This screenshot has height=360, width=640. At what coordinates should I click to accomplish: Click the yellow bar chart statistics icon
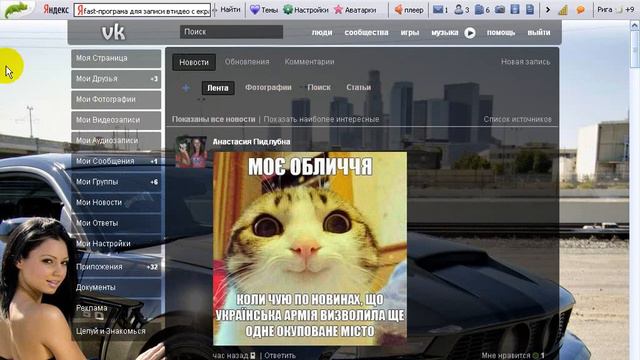coord(563,10)
